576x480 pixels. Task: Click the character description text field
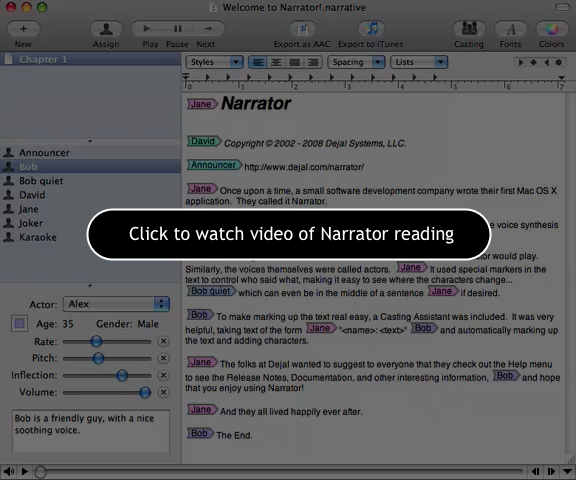(x=91, y=432)
